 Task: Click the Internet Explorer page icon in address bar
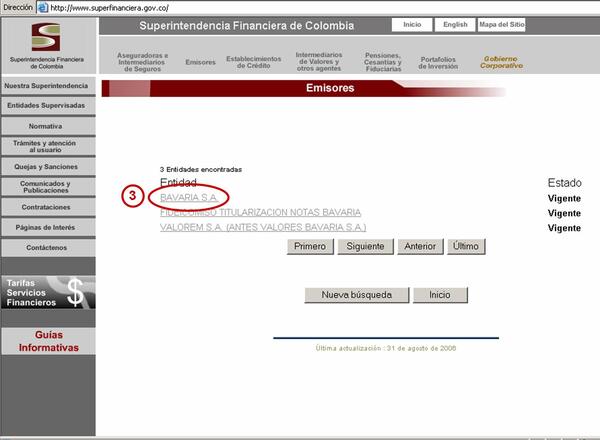[42, 7]
